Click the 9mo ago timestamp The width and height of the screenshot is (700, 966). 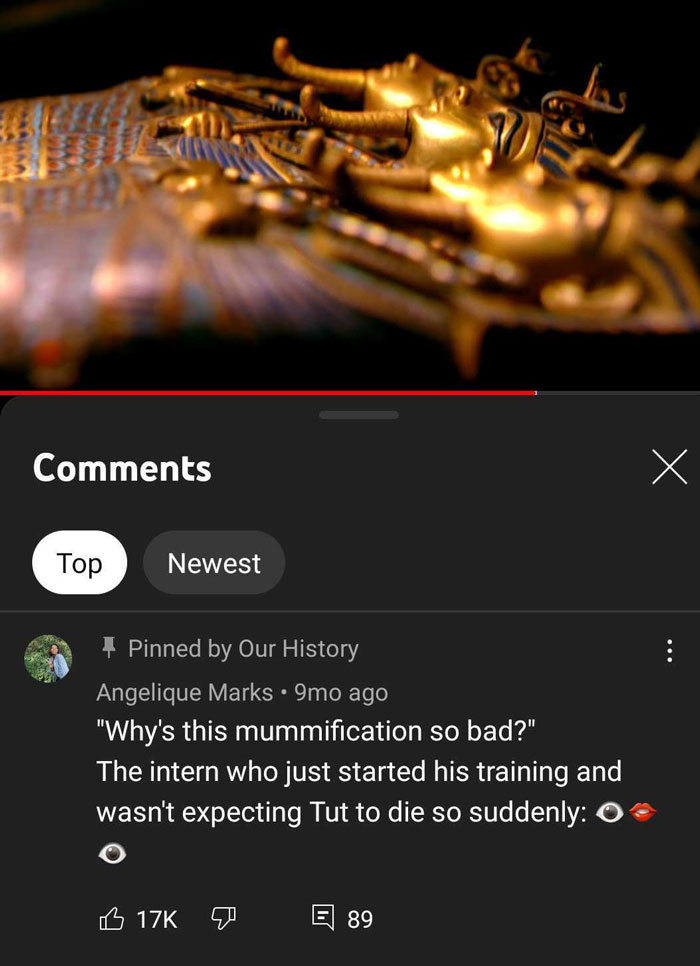pos(341,692)
